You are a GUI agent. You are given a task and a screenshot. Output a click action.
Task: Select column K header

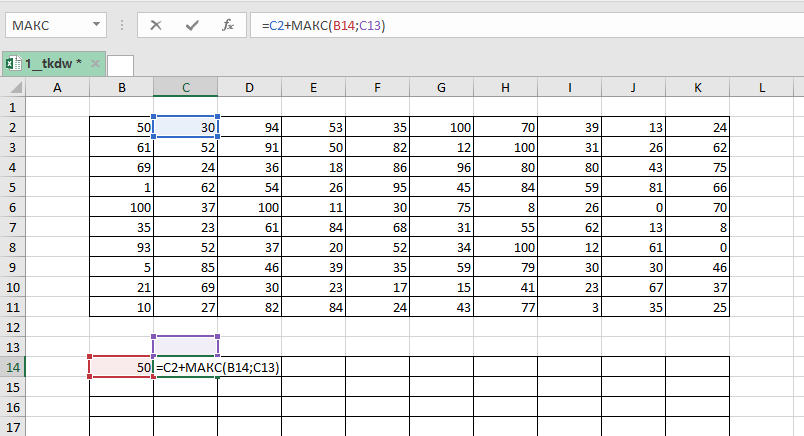697,88
